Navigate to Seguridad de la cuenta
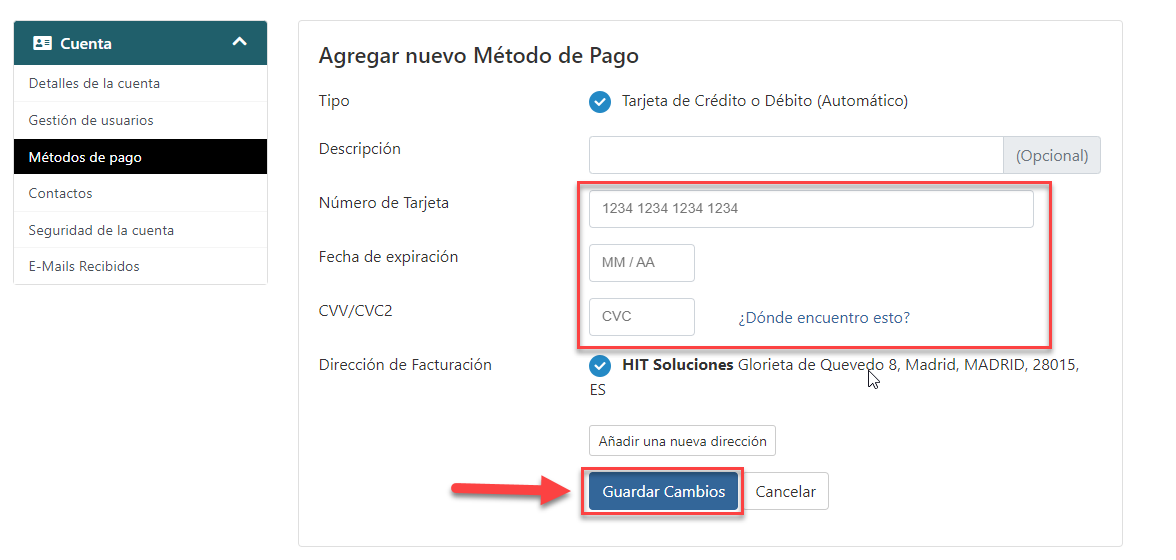1176x560 pixels. (140, 230)
